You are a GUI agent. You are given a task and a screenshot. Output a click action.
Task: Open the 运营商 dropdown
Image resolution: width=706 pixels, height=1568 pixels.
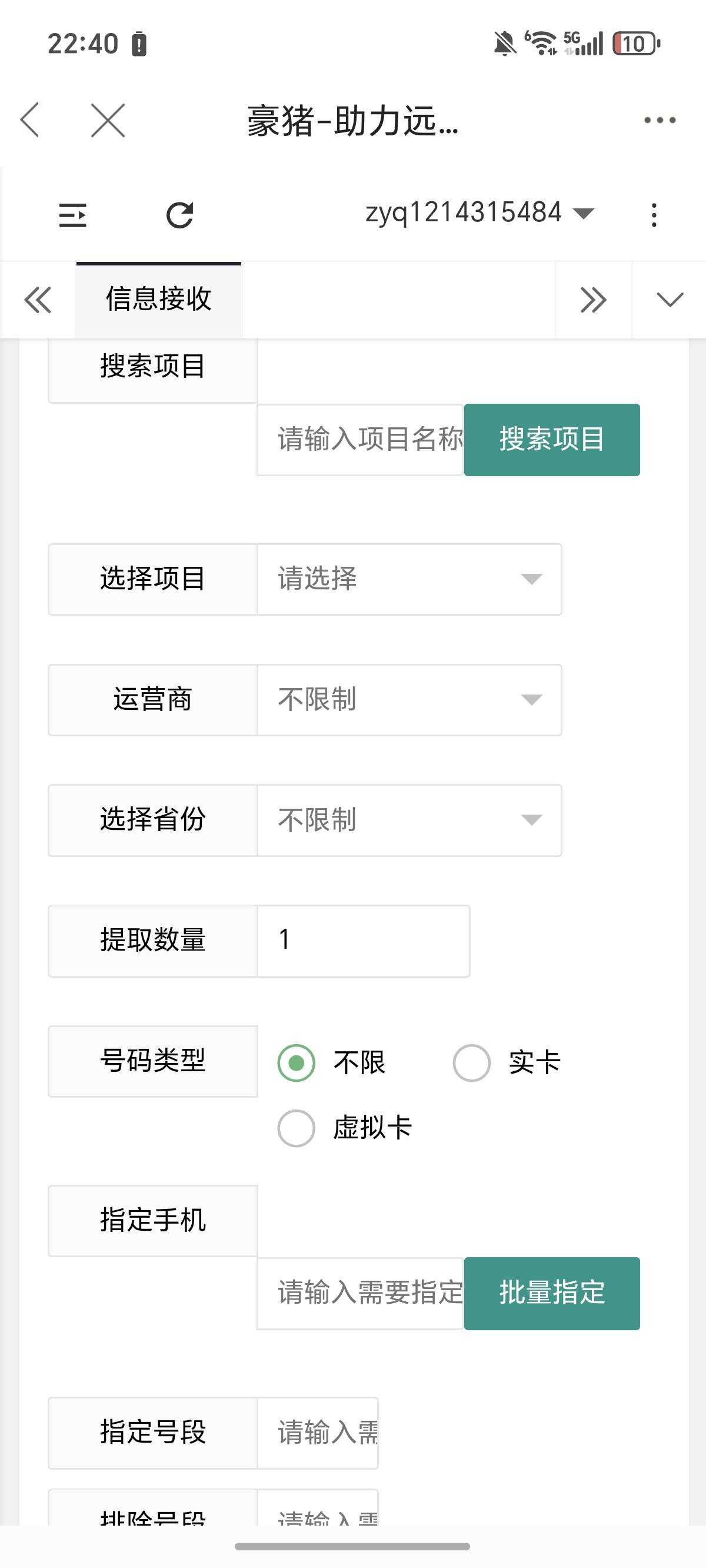point(409,699)
